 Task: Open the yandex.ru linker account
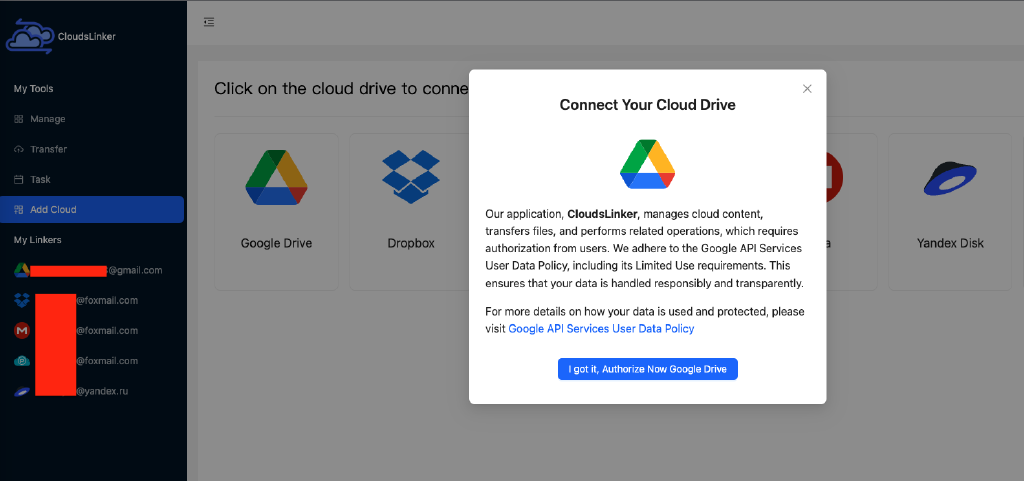click(x=92, y=391)
